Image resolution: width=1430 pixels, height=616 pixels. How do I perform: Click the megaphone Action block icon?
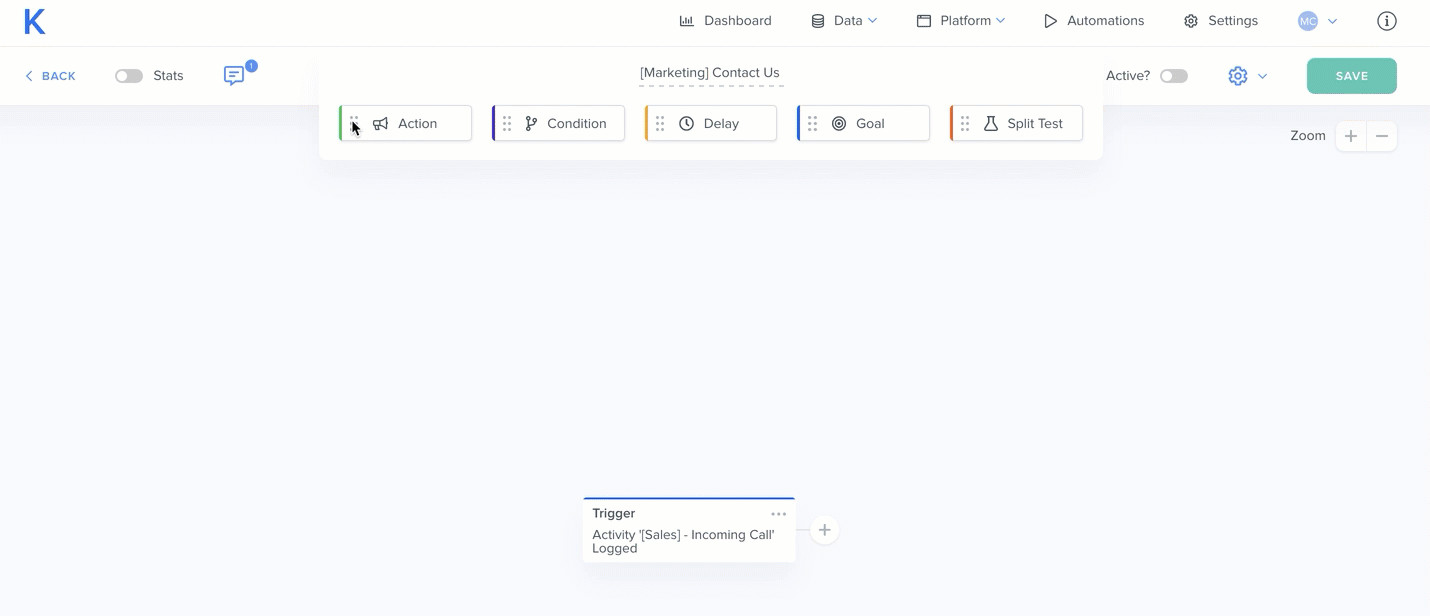coord(380,124)
